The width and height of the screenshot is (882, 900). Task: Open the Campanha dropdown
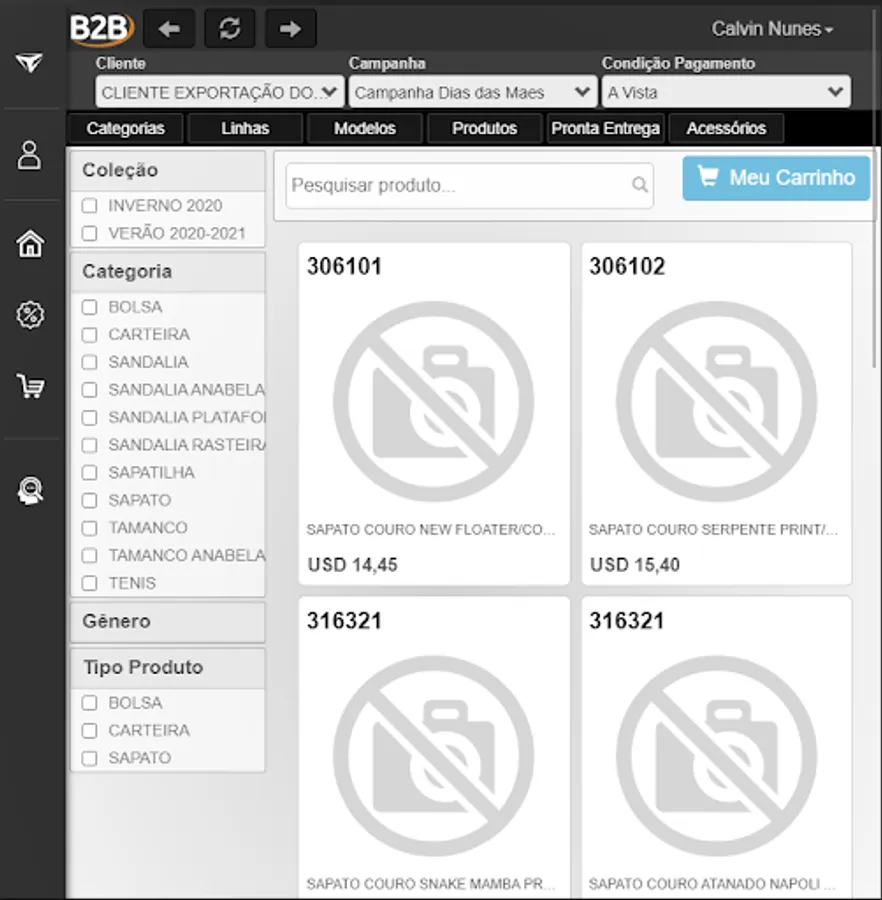click(473, 92)
